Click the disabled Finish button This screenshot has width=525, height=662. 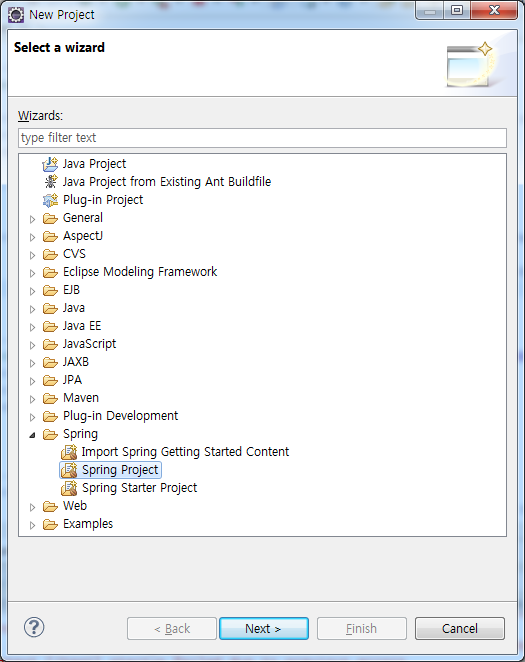tap(362, 629)
